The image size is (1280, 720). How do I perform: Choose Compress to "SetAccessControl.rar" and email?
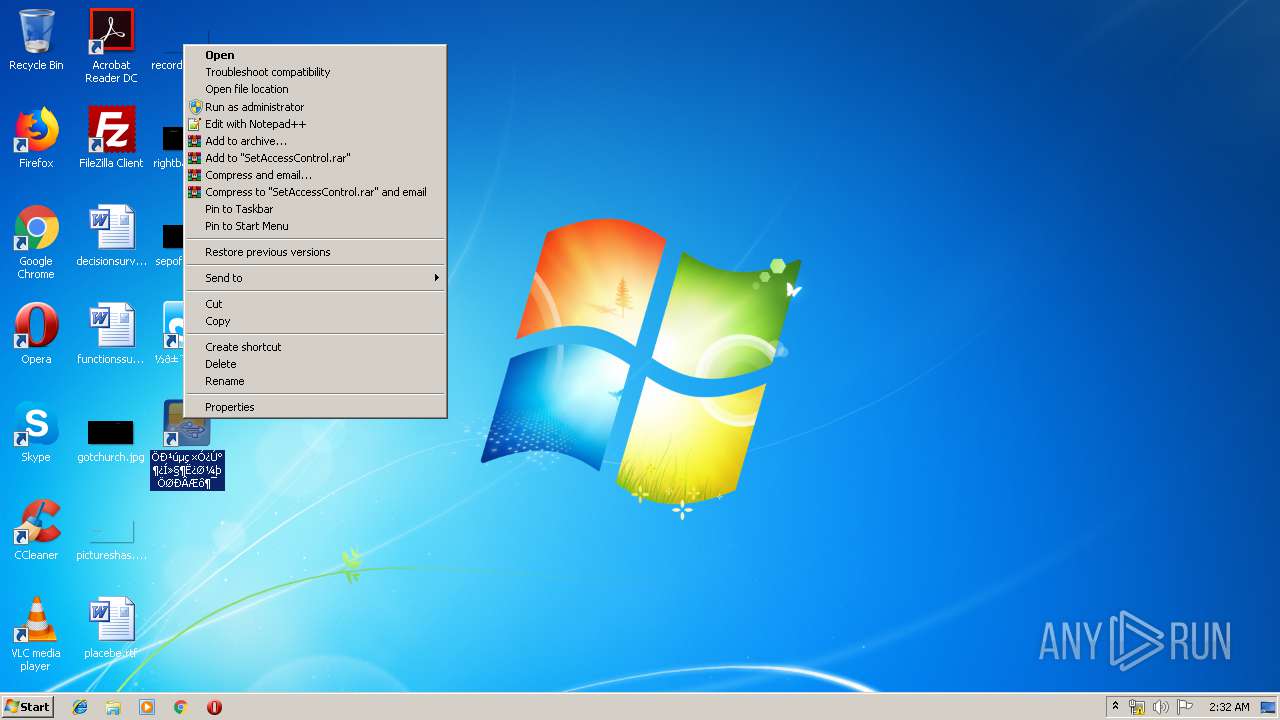point(315,192)
